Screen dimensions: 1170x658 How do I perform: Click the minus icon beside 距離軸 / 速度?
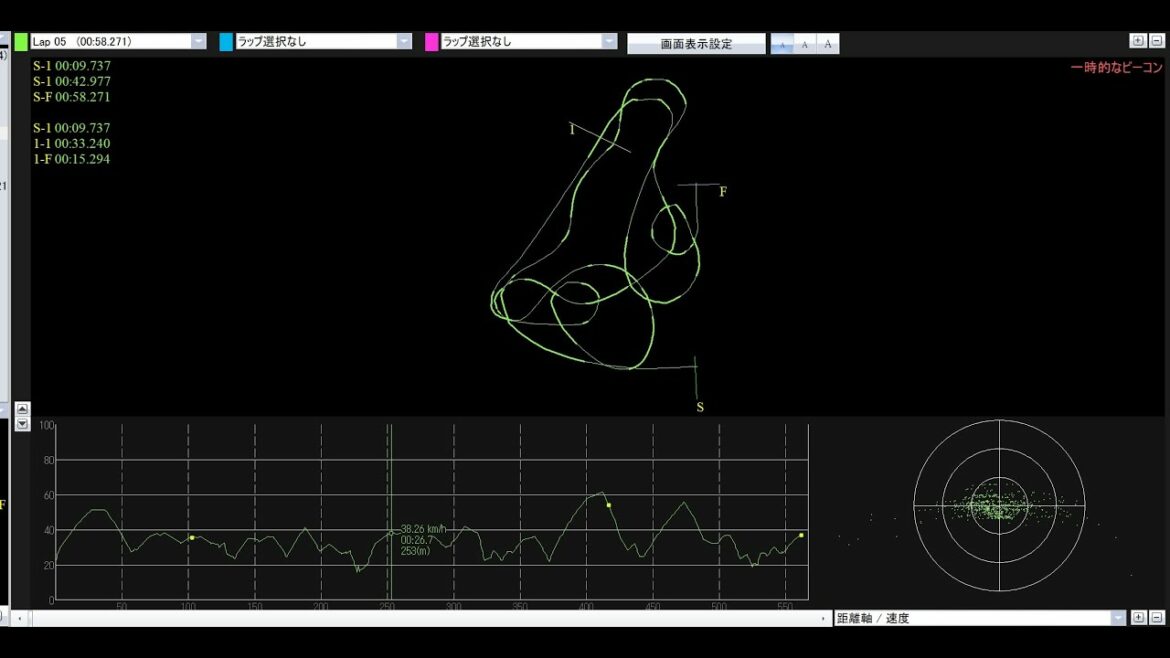tap(1156, 618)
